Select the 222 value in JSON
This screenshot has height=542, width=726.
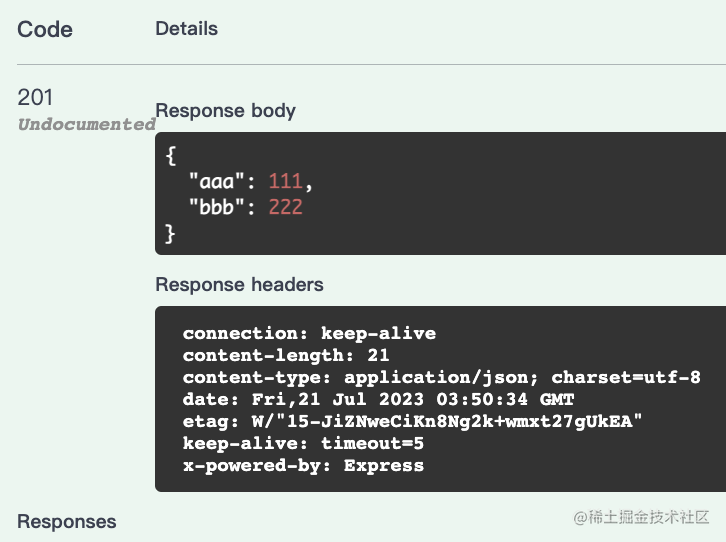pyautogui.click(x=286, y=207)
